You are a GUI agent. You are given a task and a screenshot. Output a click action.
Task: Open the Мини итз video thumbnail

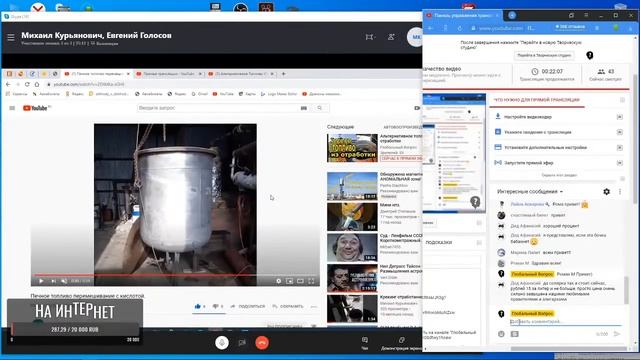tap(352, 217)
